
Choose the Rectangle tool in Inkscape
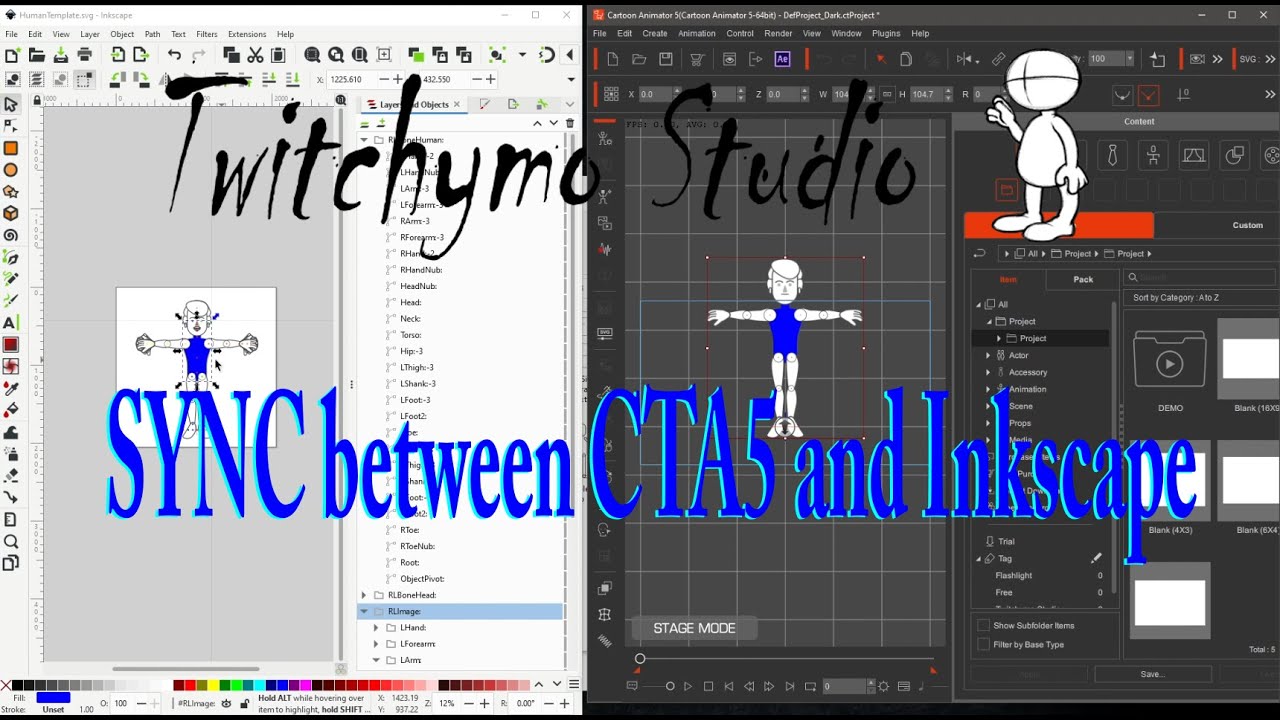pyautogui.click(x=11, y=148)
